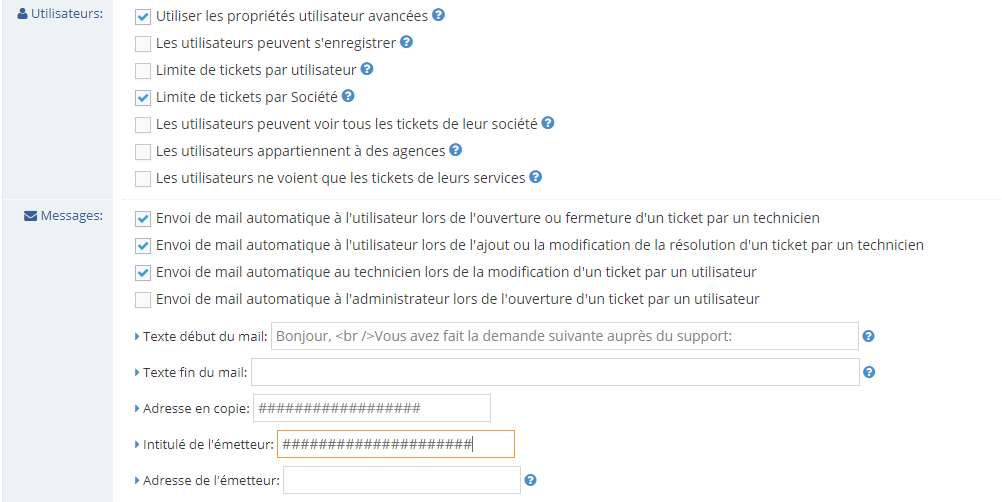Show help for ticket limit per user

pyautogui.click(x=367, y=70)
